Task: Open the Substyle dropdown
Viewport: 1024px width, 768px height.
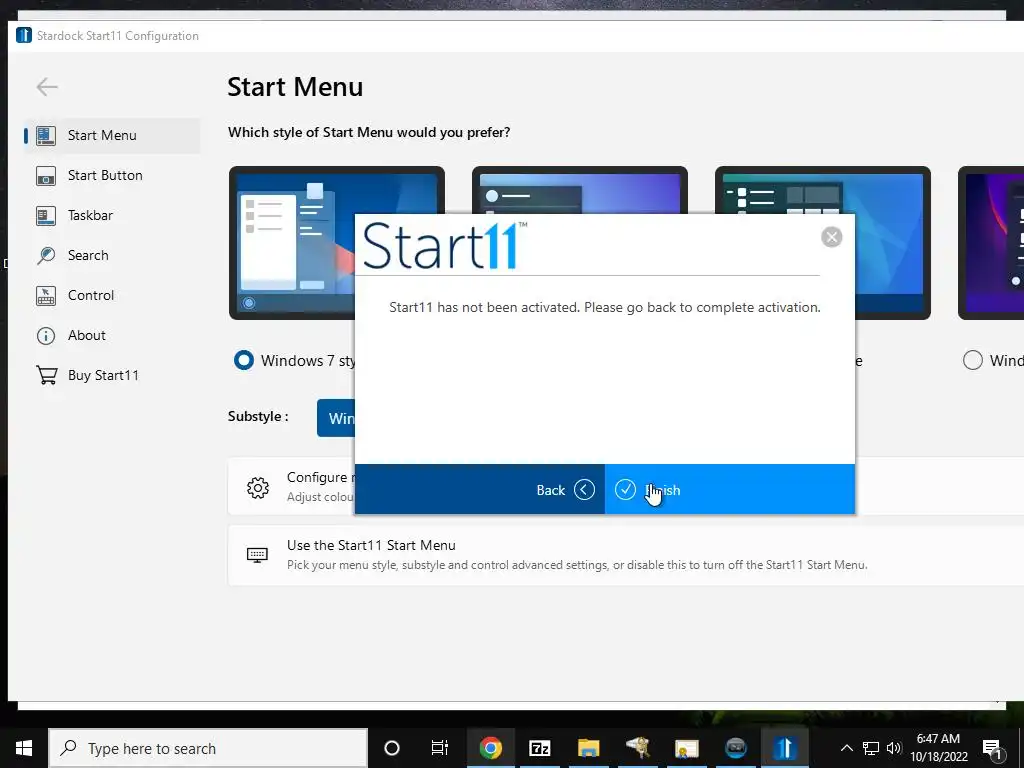Action: pyautogui.click(x=336, y=418)
